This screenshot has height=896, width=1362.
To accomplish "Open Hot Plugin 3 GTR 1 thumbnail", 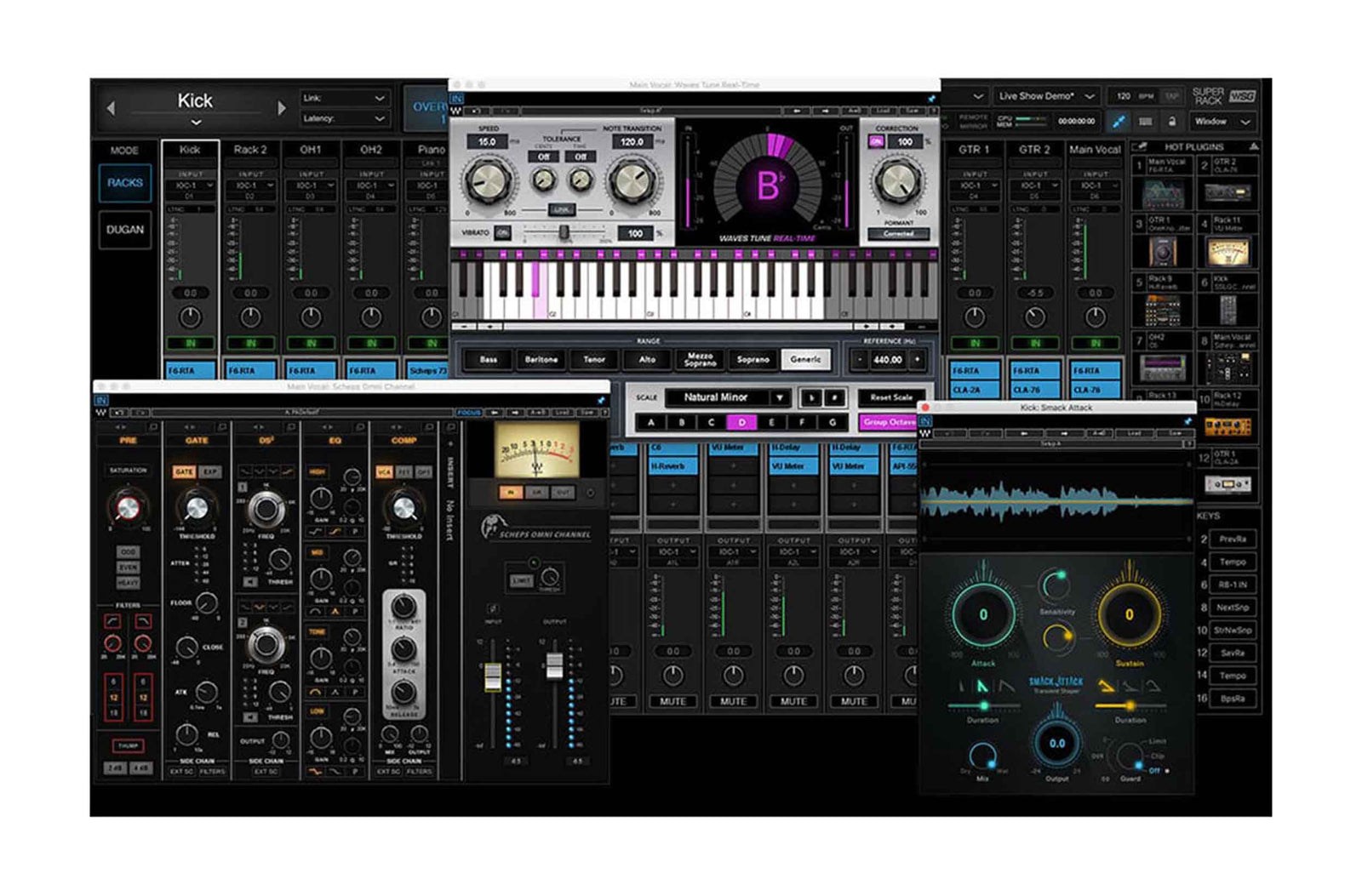I will point(1164,252).
